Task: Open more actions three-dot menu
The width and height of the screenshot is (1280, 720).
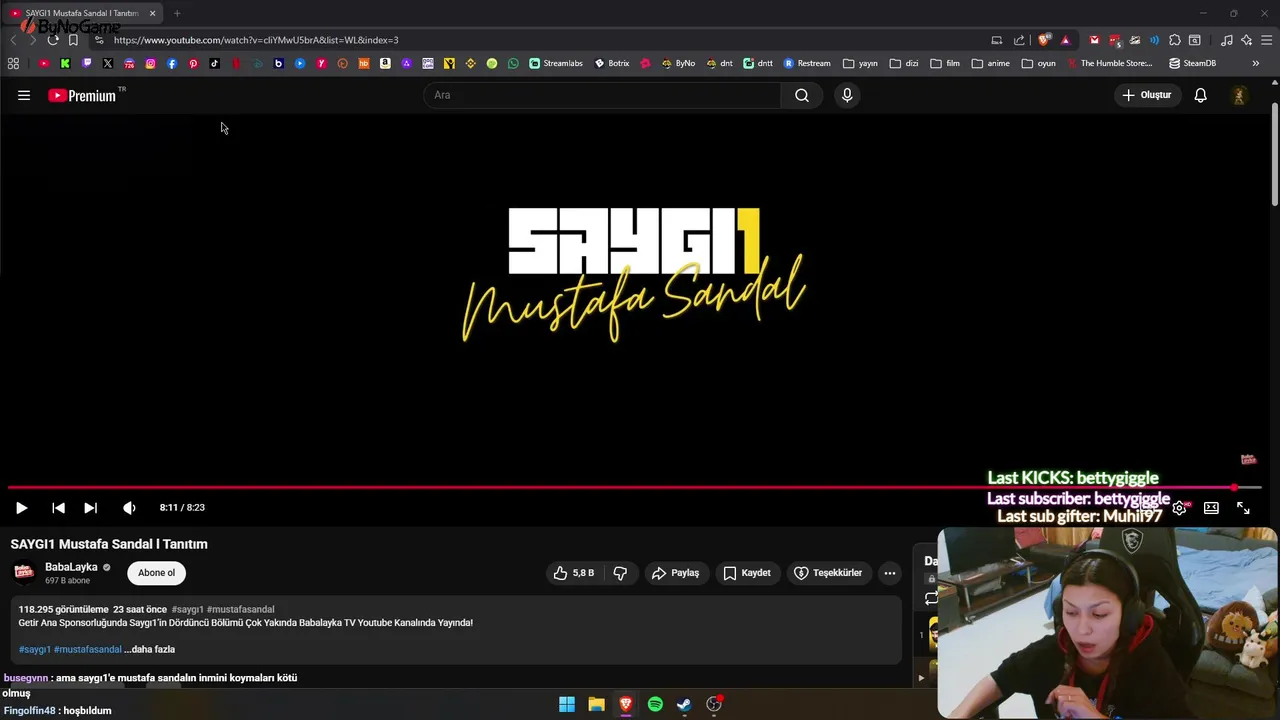Action: (890, 573)
